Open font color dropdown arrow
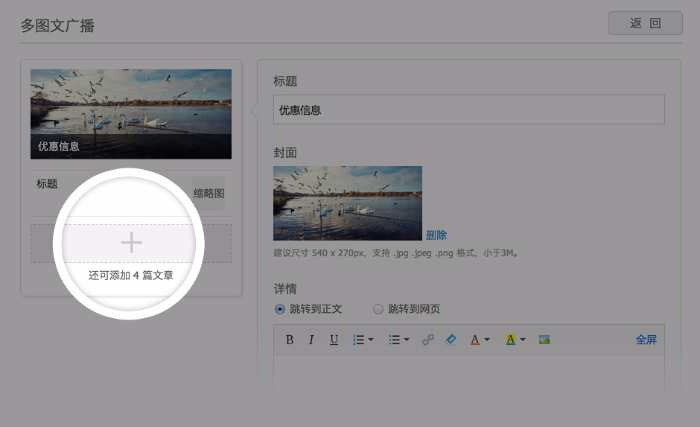This screenshot has width=700, height=427. (487, 340)
